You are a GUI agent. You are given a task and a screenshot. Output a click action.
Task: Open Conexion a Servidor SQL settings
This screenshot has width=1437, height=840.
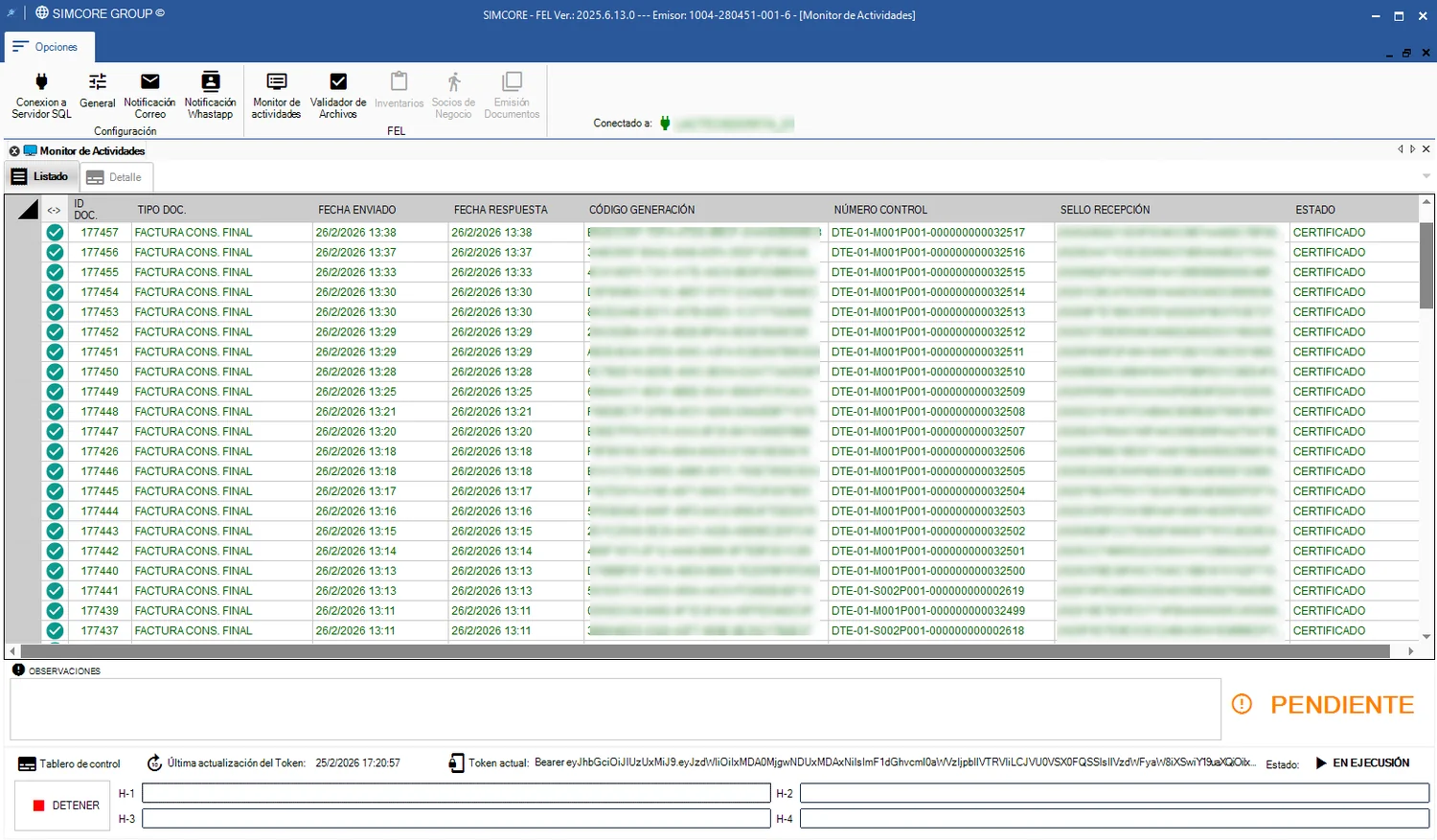41,94
